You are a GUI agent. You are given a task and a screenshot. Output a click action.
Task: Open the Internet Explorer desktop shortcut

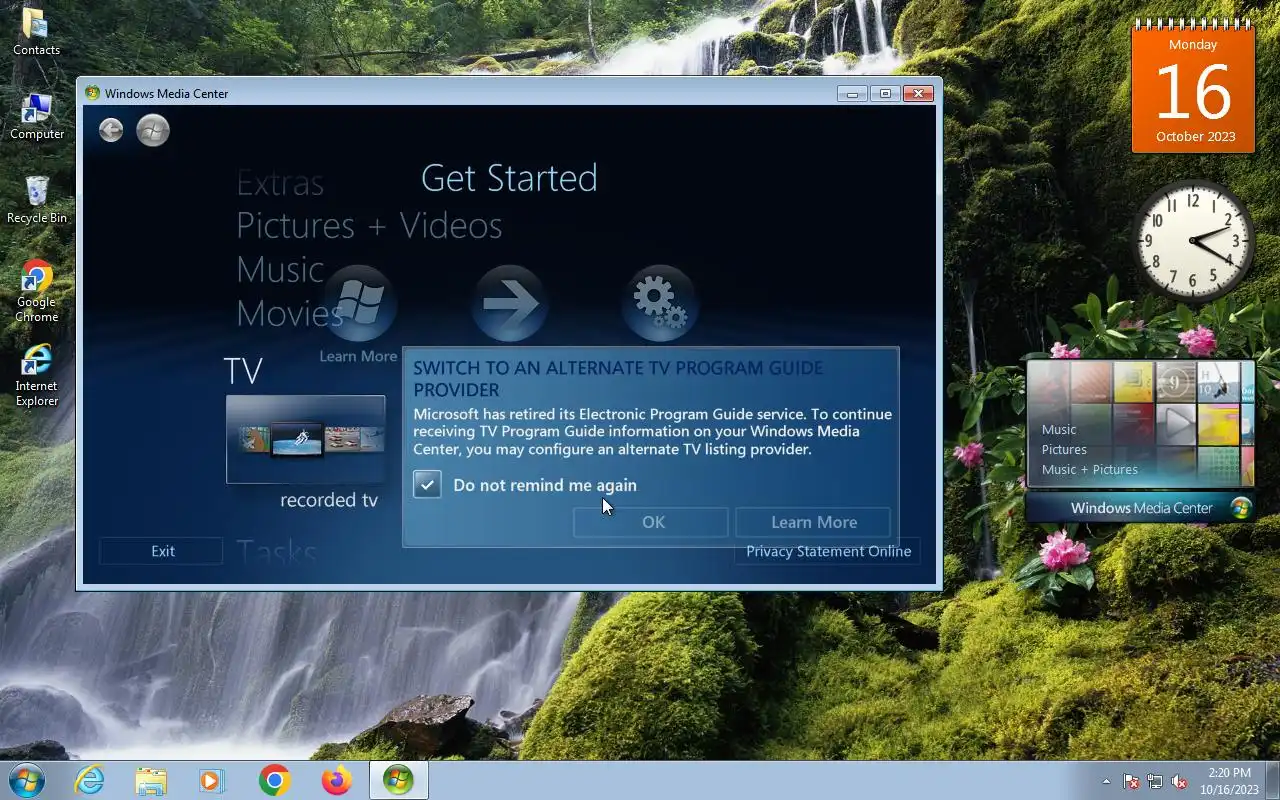coord(37,375)
